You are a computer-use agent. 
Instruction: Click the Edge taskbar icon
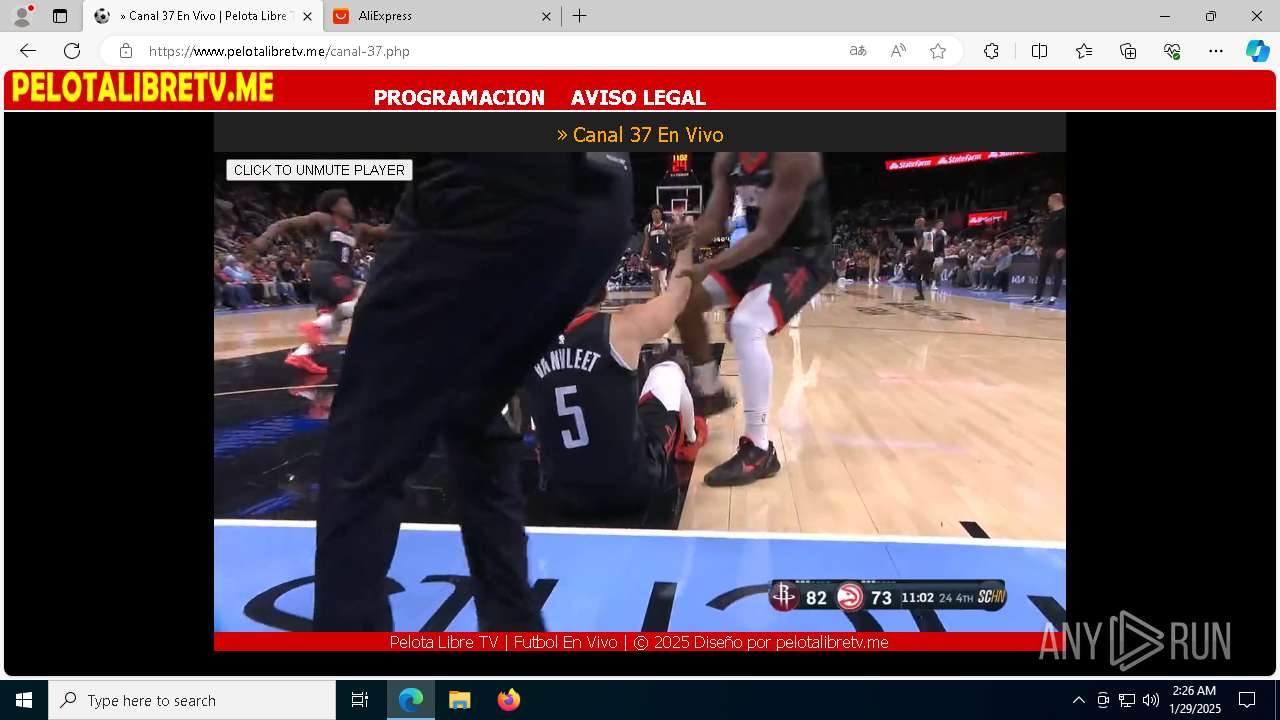tap(411, 700)
